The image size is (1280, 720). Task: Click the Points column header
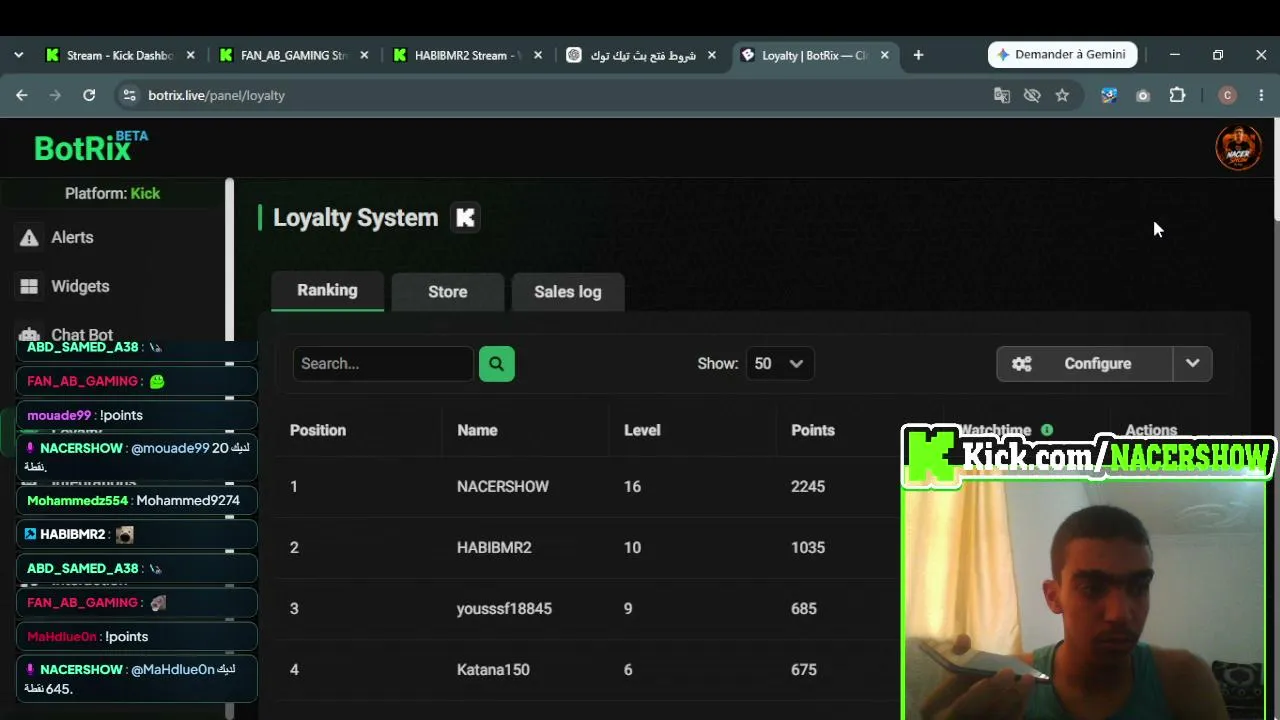(813, 430)
